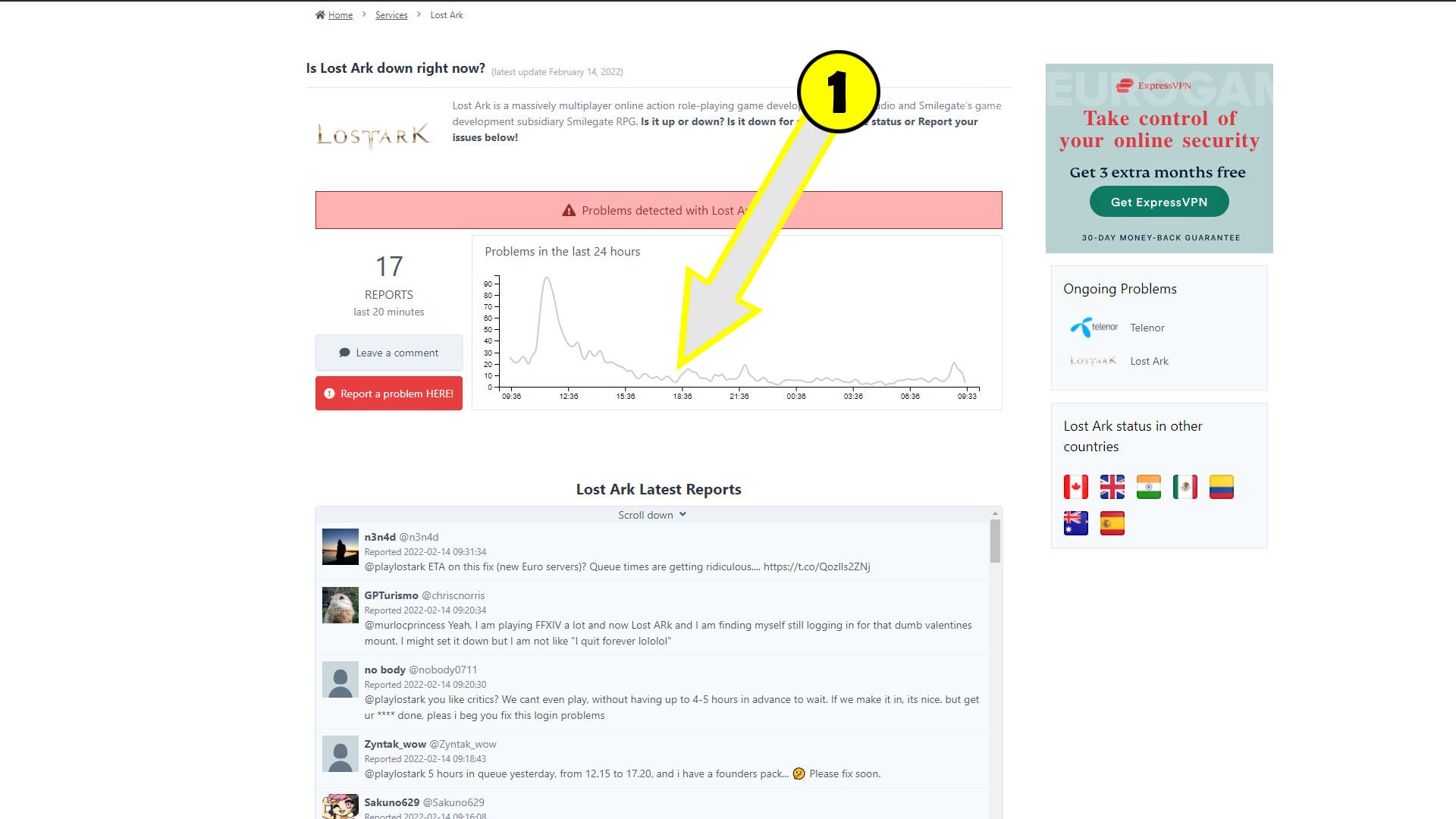Image resolution: width=1456 pixels, height=819 pixels.
Task: Open the Services breadcrumb link
Action: click(391, 15)
